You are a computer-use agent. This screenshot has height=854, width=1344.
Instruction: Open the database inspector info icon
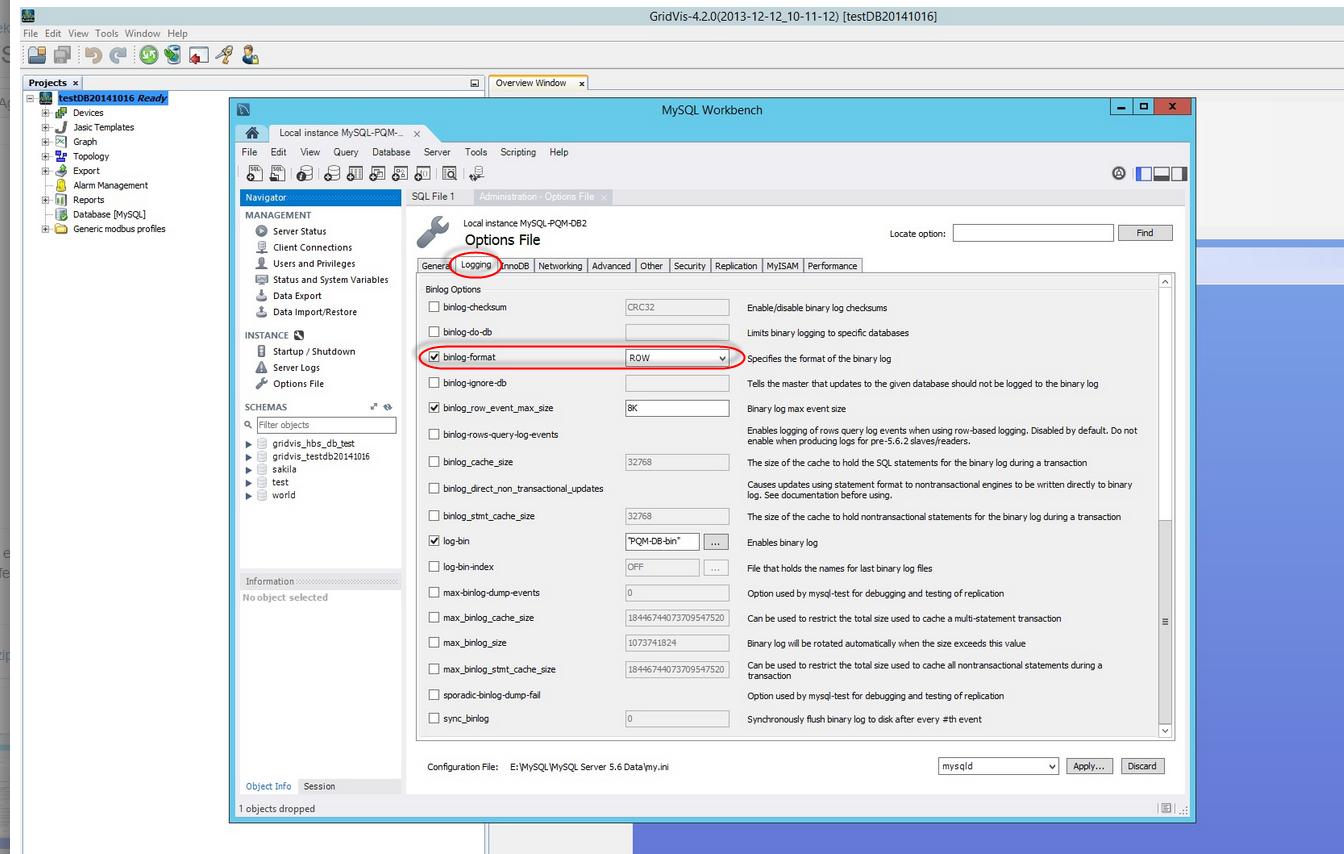(305, 174)
